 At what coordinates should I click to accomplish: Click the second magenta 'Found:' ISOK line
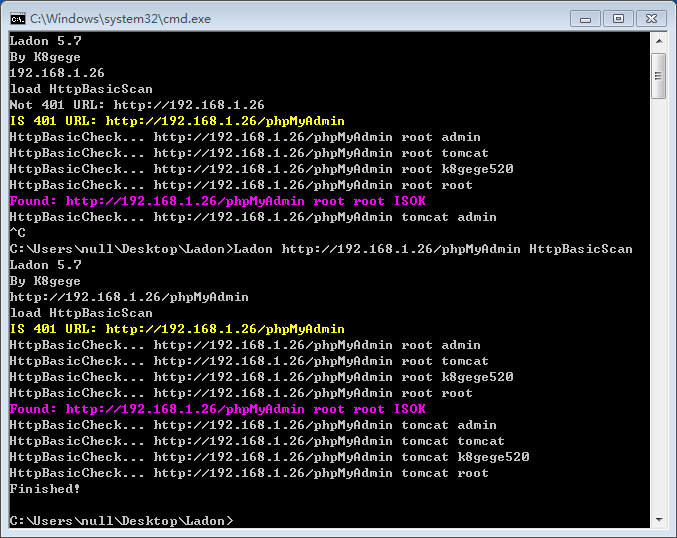pyautogui.click(x=218, y=409)
